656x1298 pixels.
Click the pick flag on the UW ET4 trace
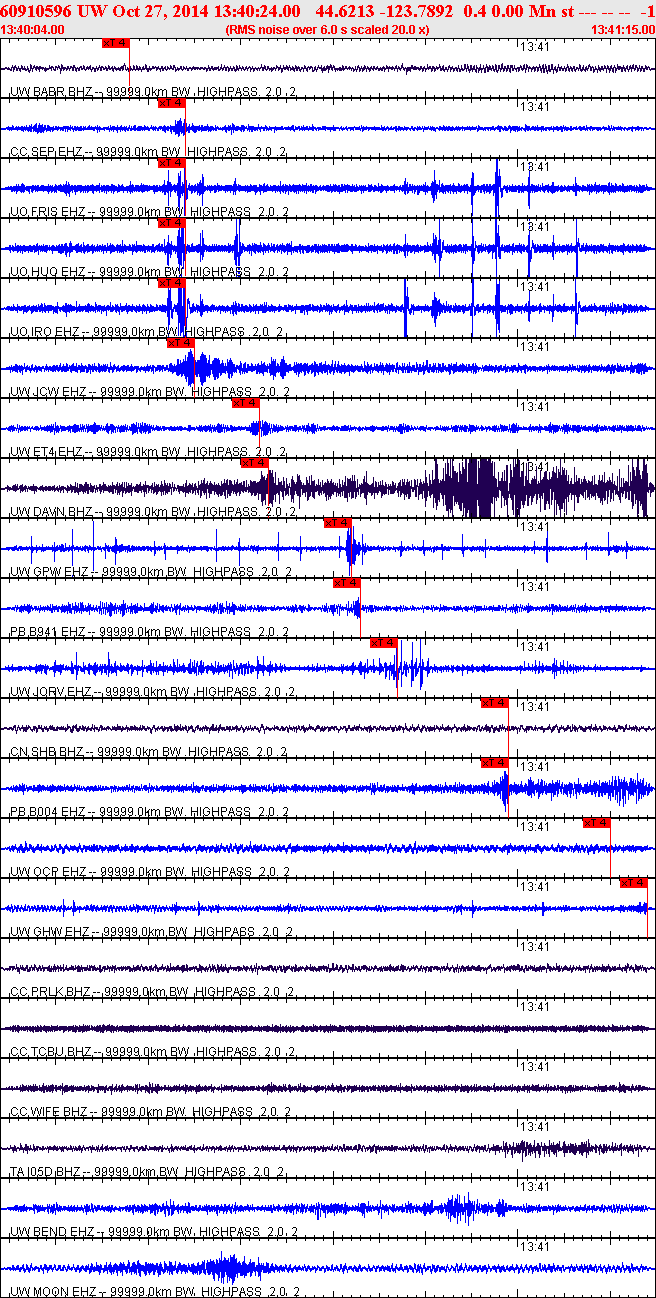[245, 403]
